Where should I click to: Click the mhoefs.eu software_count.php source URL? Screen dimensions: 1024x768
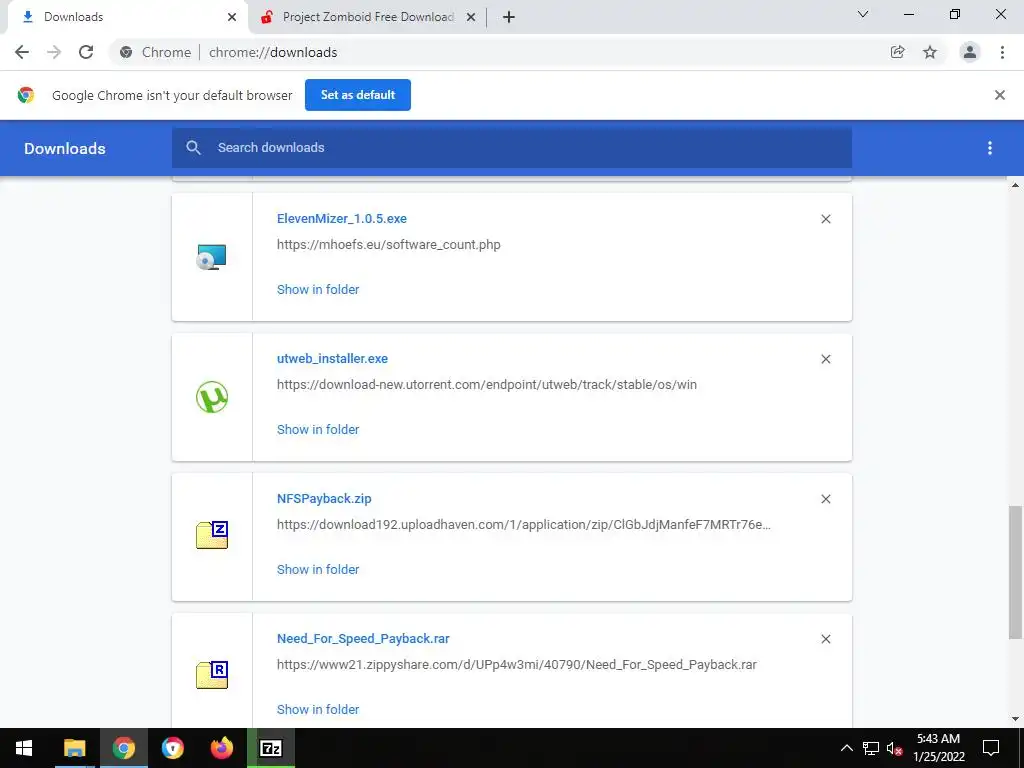tap(389, 245)
